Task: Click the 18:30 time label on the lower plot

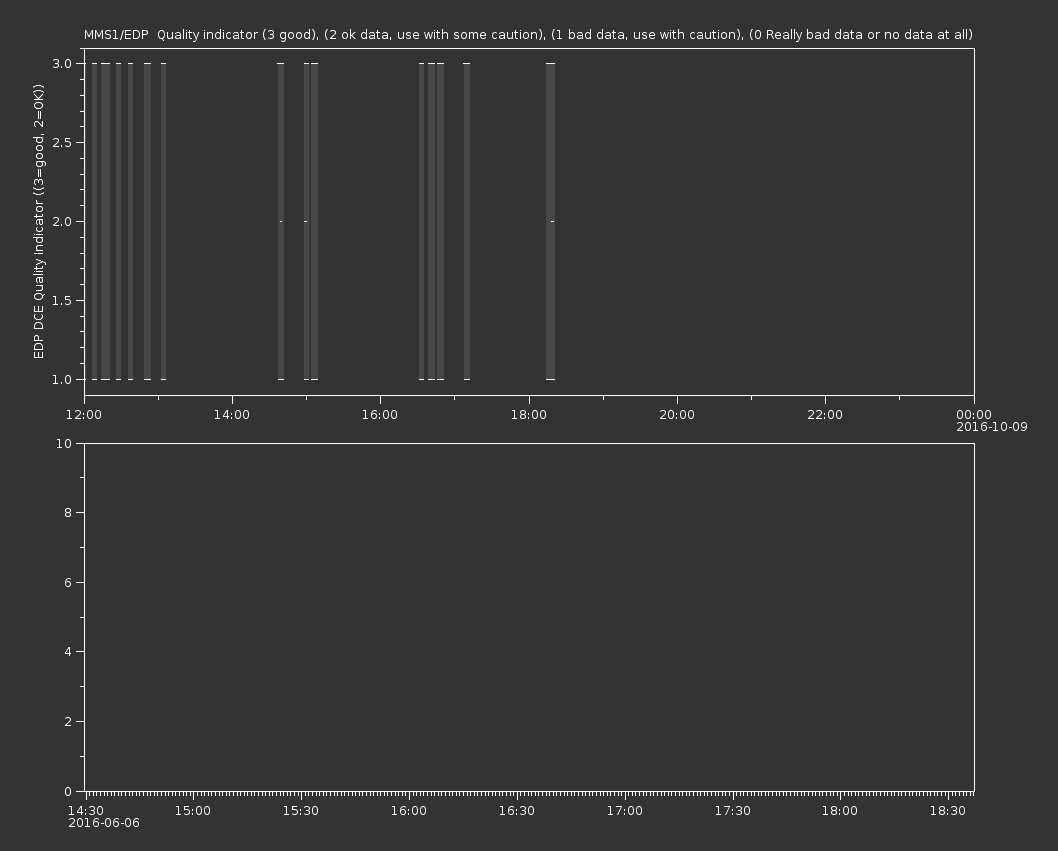Action: pyautogui.click(x=948, y=811)
